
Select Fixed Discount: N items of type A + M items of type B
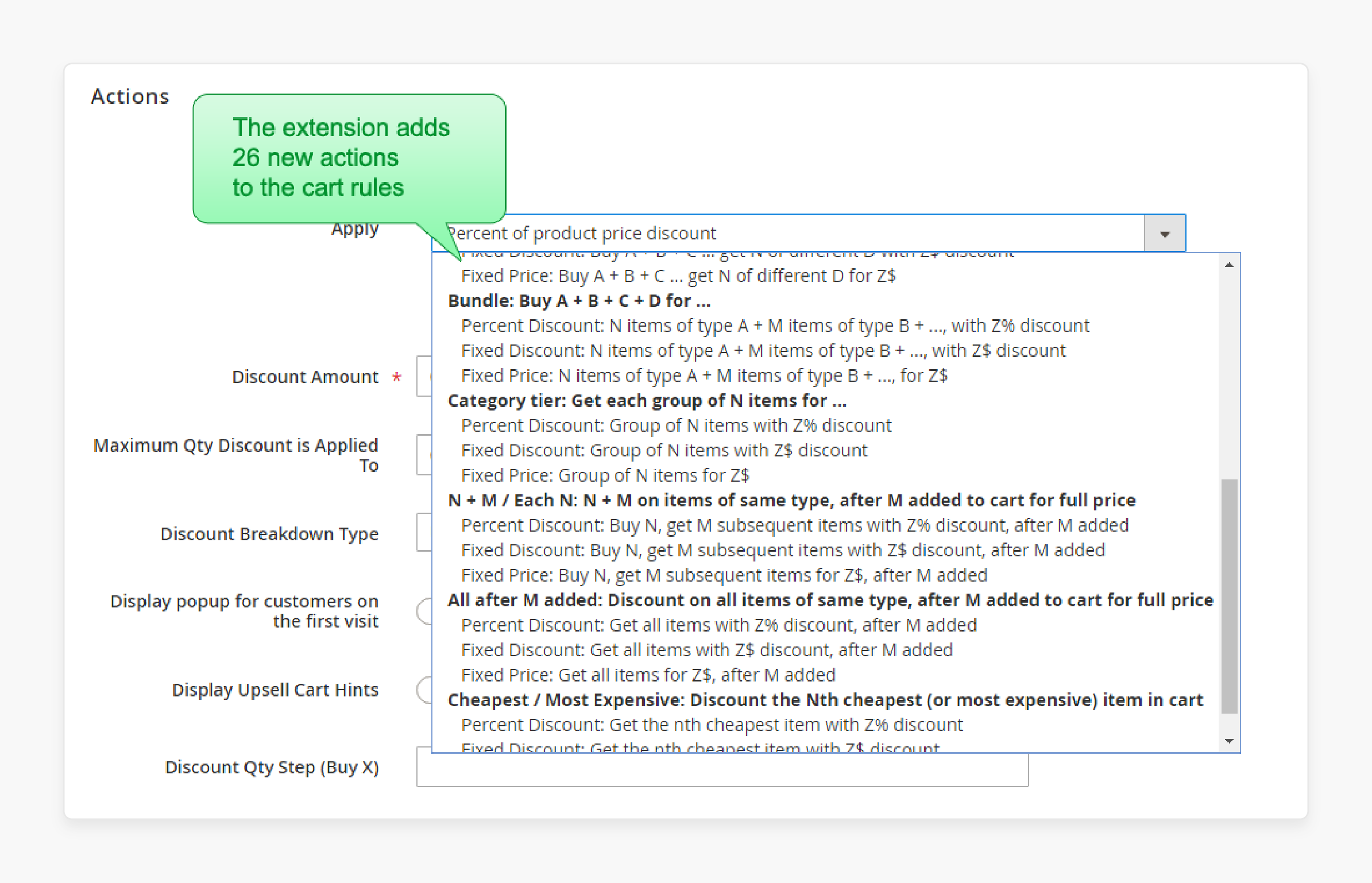coord(763,351)
